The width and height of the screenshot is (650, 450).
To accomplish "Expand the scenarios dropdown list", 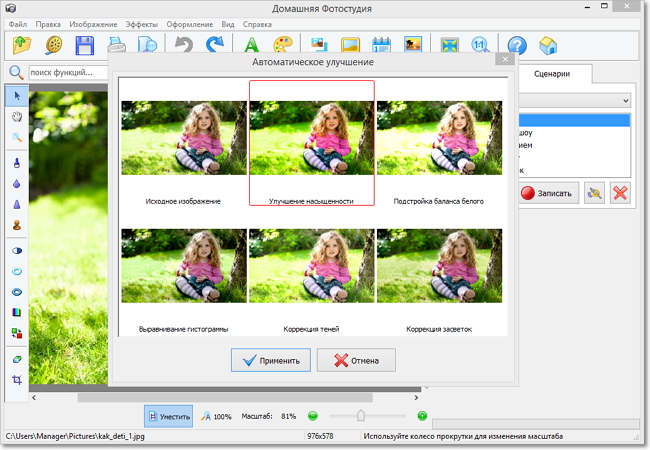I will tap(626, 100).
